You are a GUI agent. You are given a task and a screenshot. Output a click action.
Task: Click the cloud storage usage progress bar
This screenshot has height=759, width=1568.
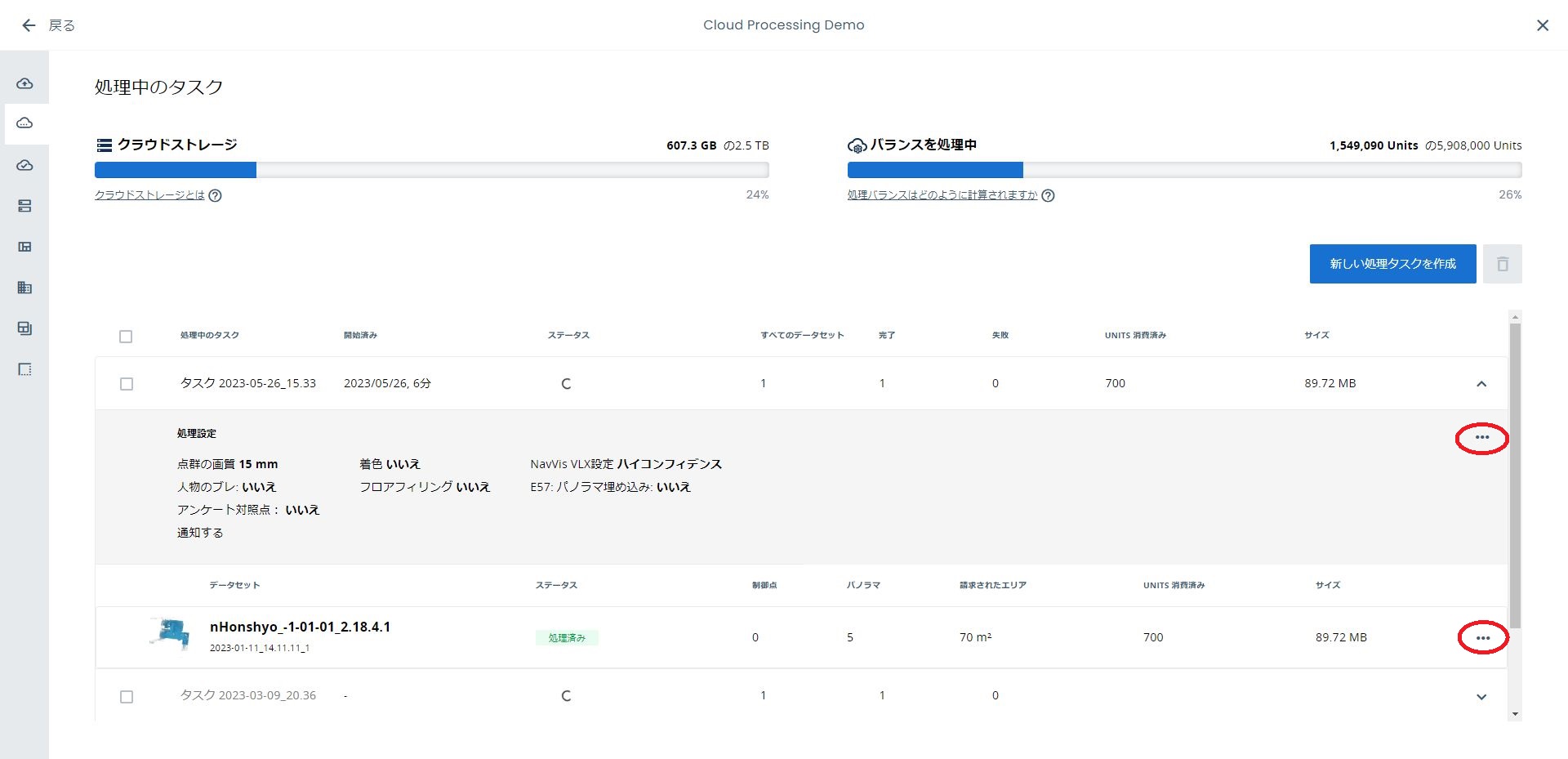(x=431, y=170)
